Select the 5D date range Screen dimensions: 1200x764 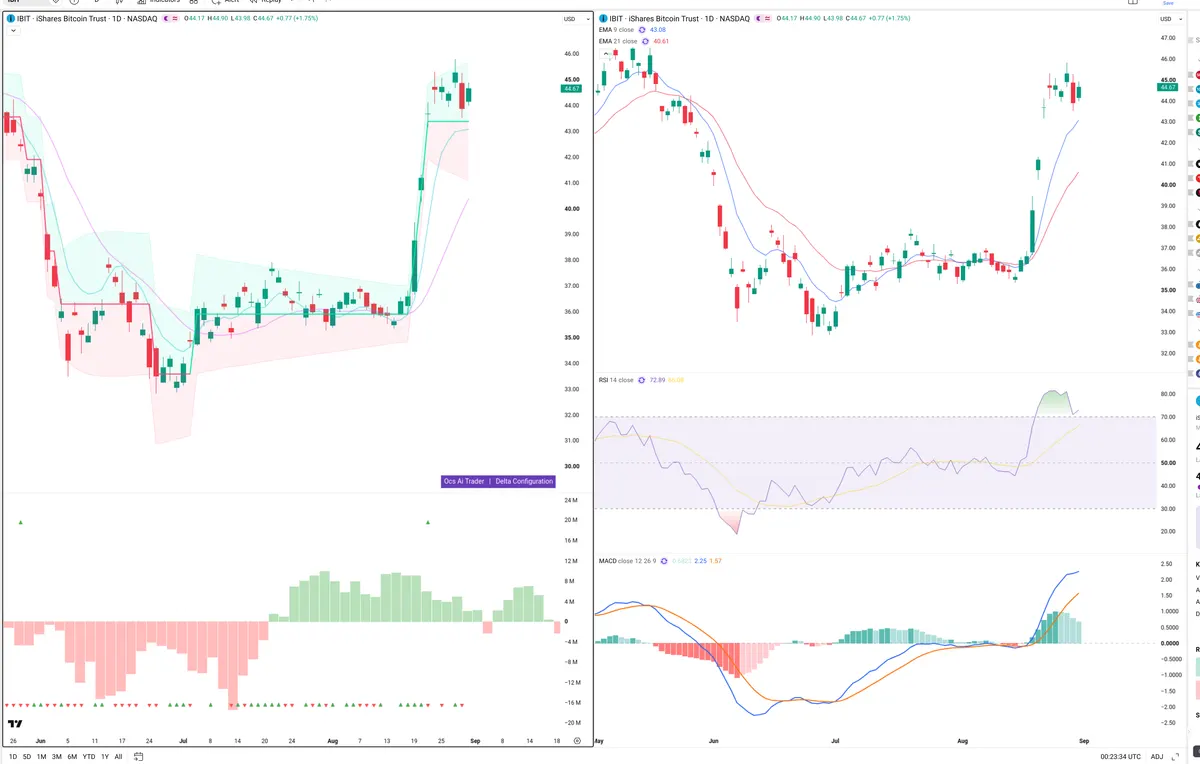pos(27,757)
